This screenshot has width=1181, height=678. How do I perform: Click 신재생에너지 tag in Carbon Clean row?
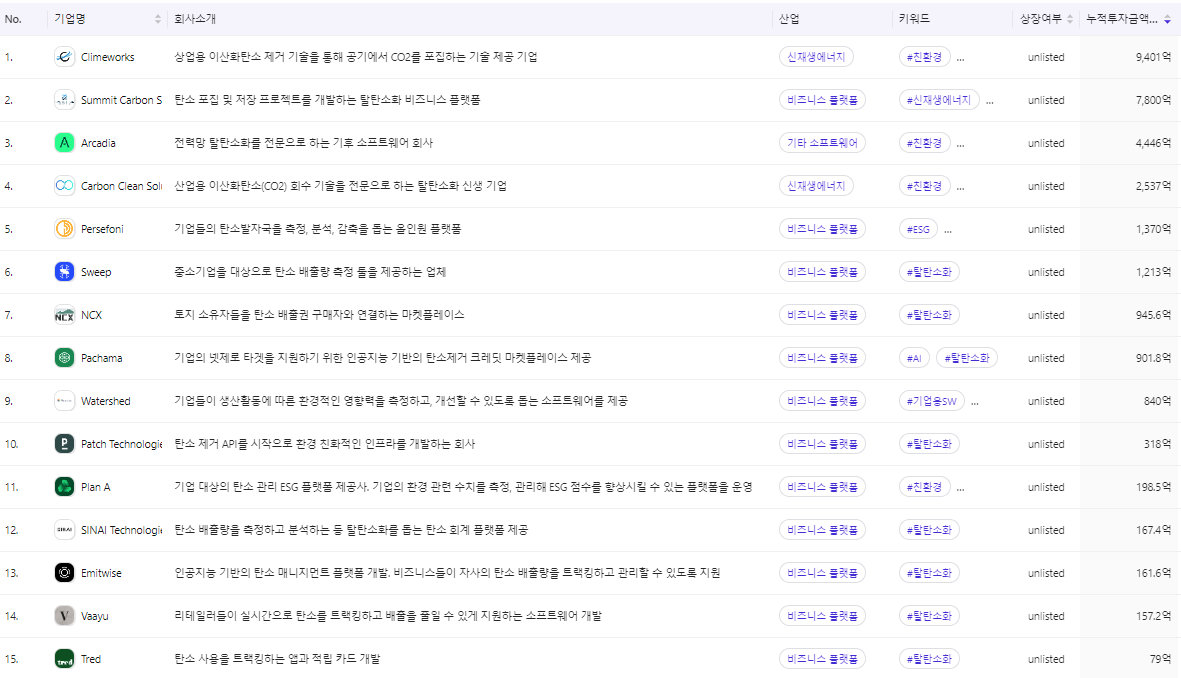coord(816,185)
